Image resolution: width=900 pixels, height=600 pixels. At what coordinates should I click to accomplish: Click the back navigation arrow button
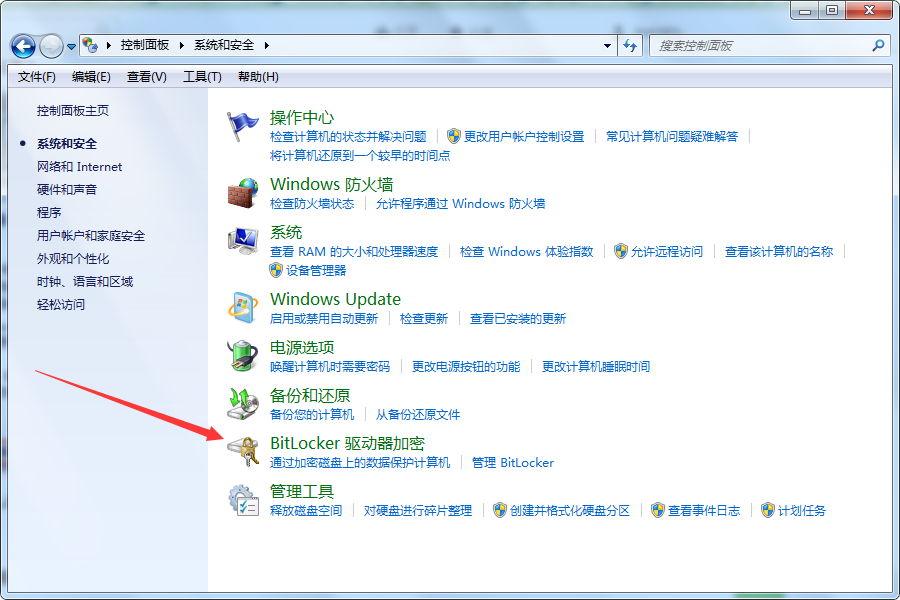click(24, 46)
